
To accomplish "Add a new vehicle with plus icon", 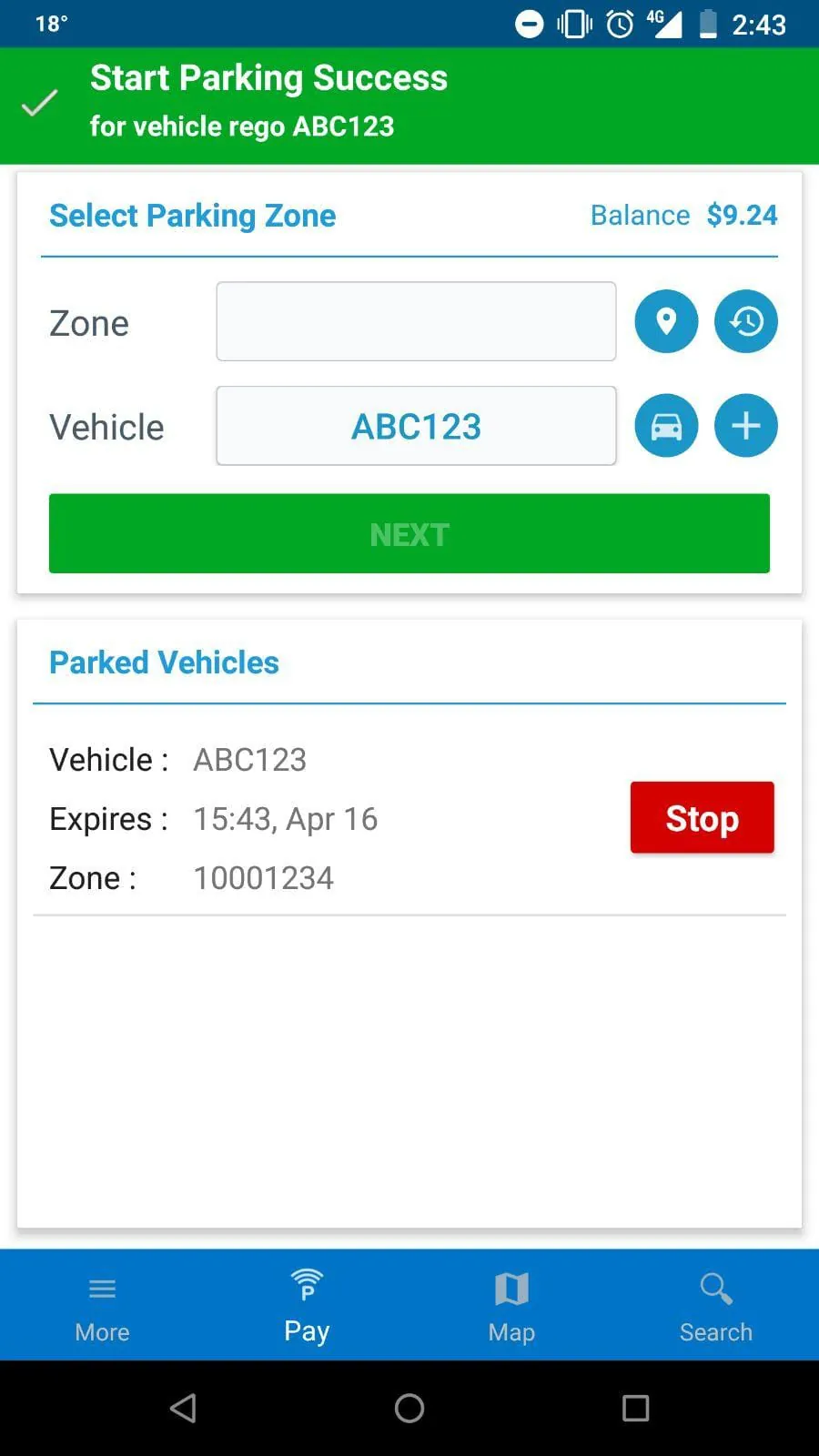I will tap(745, 426).
